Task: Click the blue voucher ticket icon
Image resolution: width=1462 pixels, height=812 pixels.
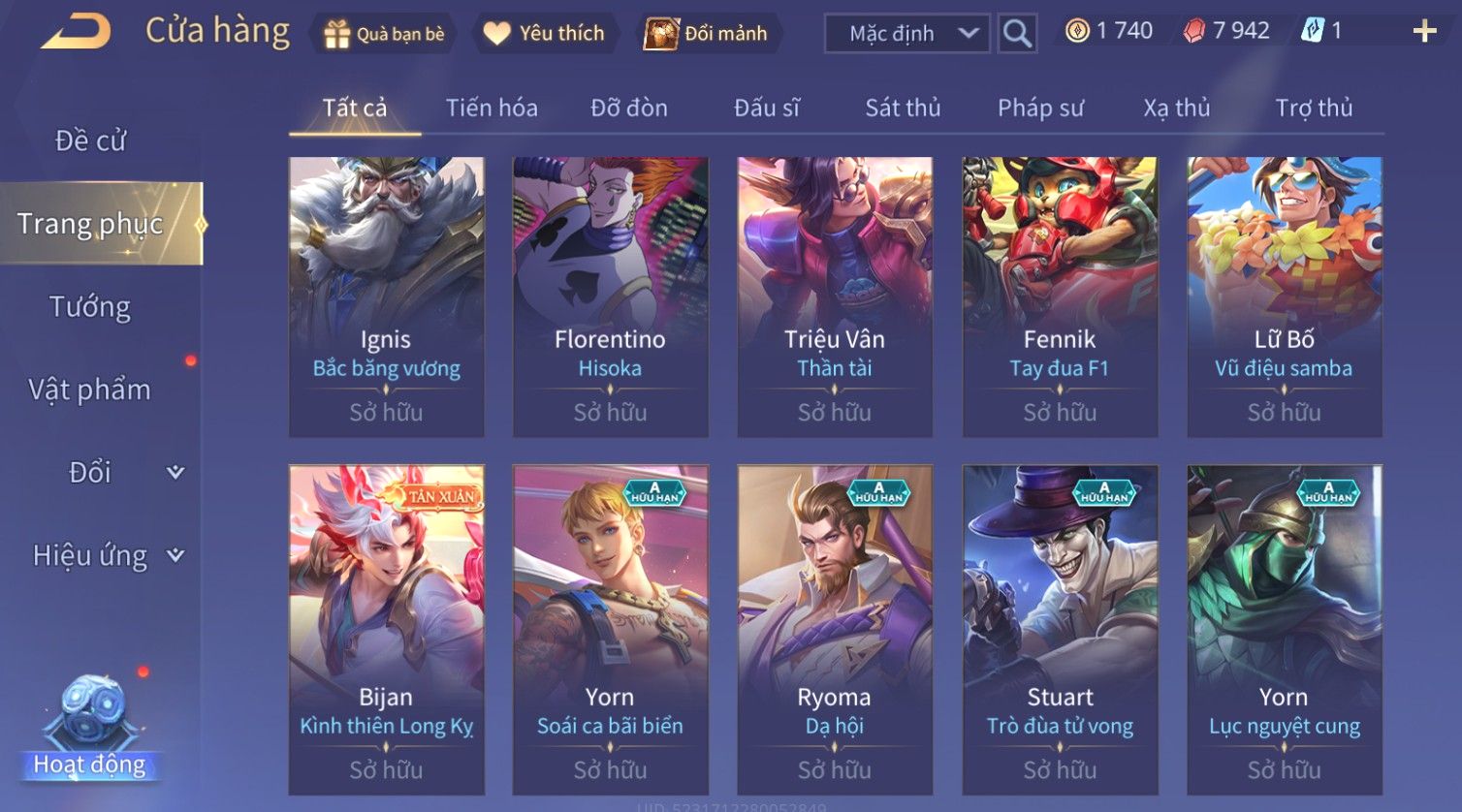Action: coord(1312,31)
